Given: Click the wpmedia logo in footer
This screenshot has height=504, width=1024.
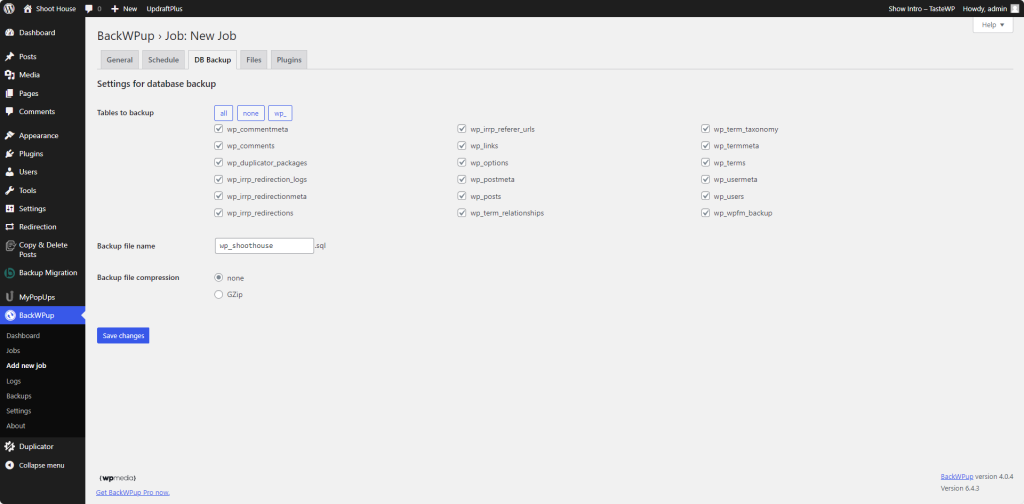Looking at the screenshot, I should click(x=118, y=479).
